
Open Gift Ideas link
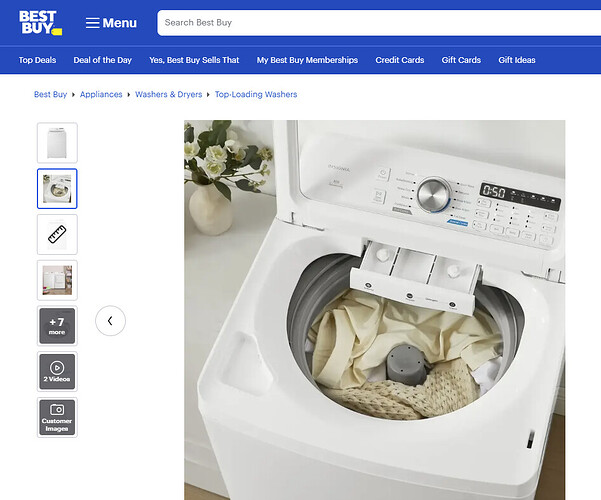[x=517, y=60]
